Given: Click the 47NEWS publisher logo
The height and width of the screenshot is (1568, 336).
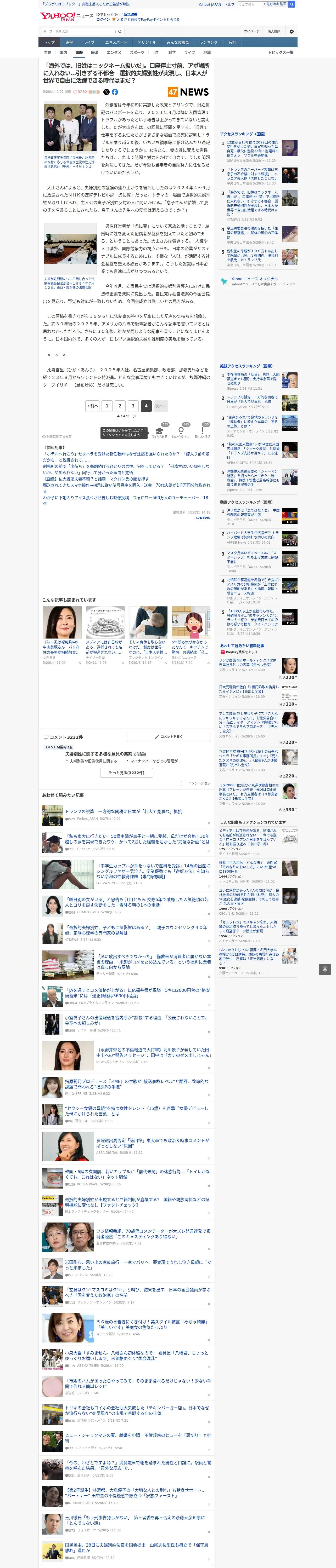Looking at the screenshot, I should (x=188, y=92).
